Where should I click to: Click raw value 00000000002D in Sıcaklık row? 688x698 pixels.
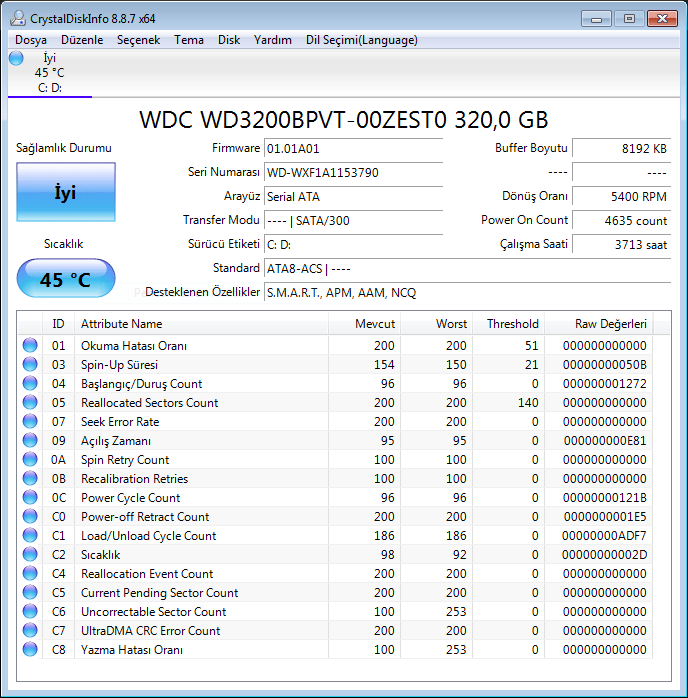pyautogui.click(x=604, y=555)
